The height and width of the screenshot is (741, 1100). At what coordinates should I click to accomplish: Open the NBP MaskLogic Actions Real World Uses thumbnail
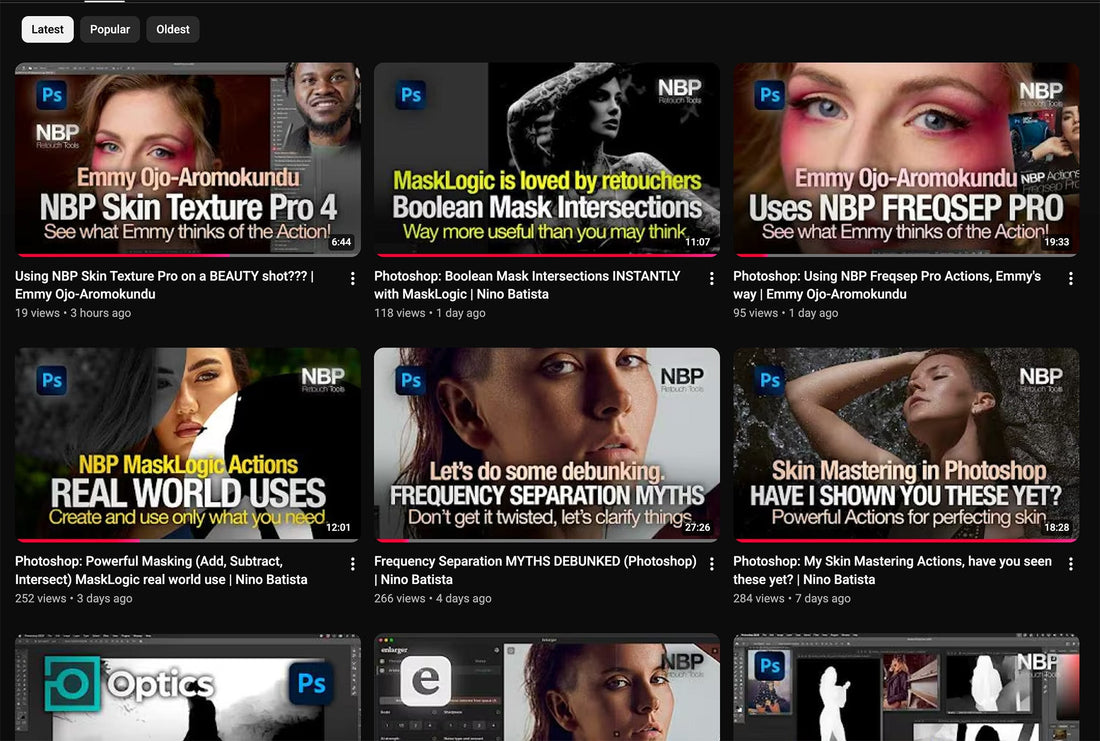click(x=188, y=445)
